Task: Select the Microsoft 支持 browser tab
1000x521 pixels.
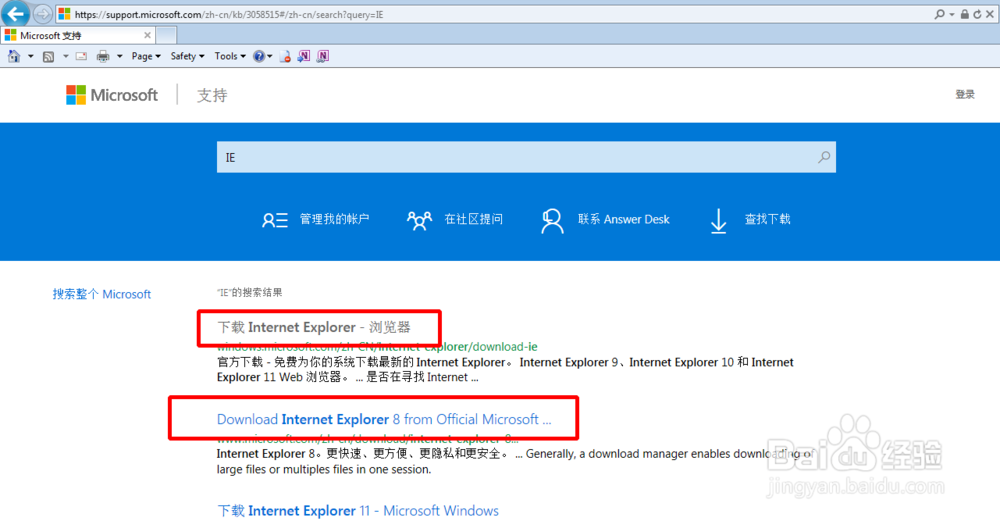Action: (78, 36)
